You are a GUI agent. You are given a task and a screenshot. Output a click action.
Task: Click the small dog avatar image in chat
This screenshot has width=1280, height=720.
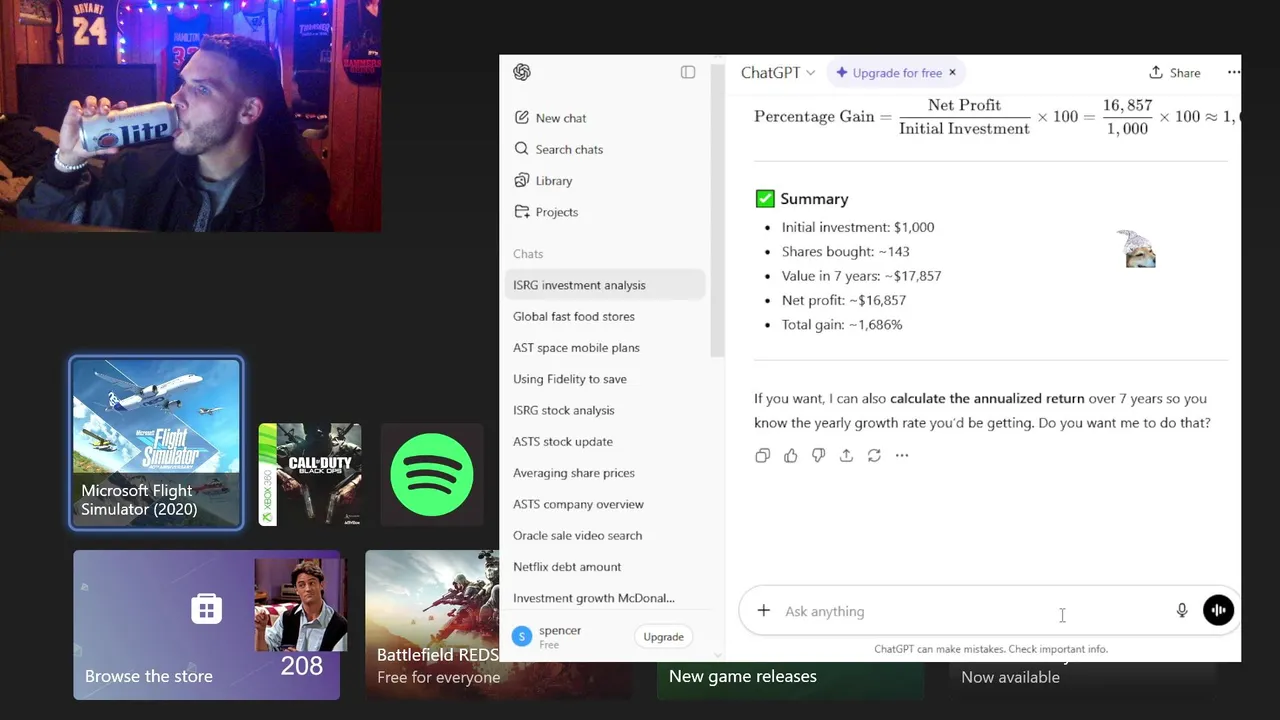[1136, 249]
